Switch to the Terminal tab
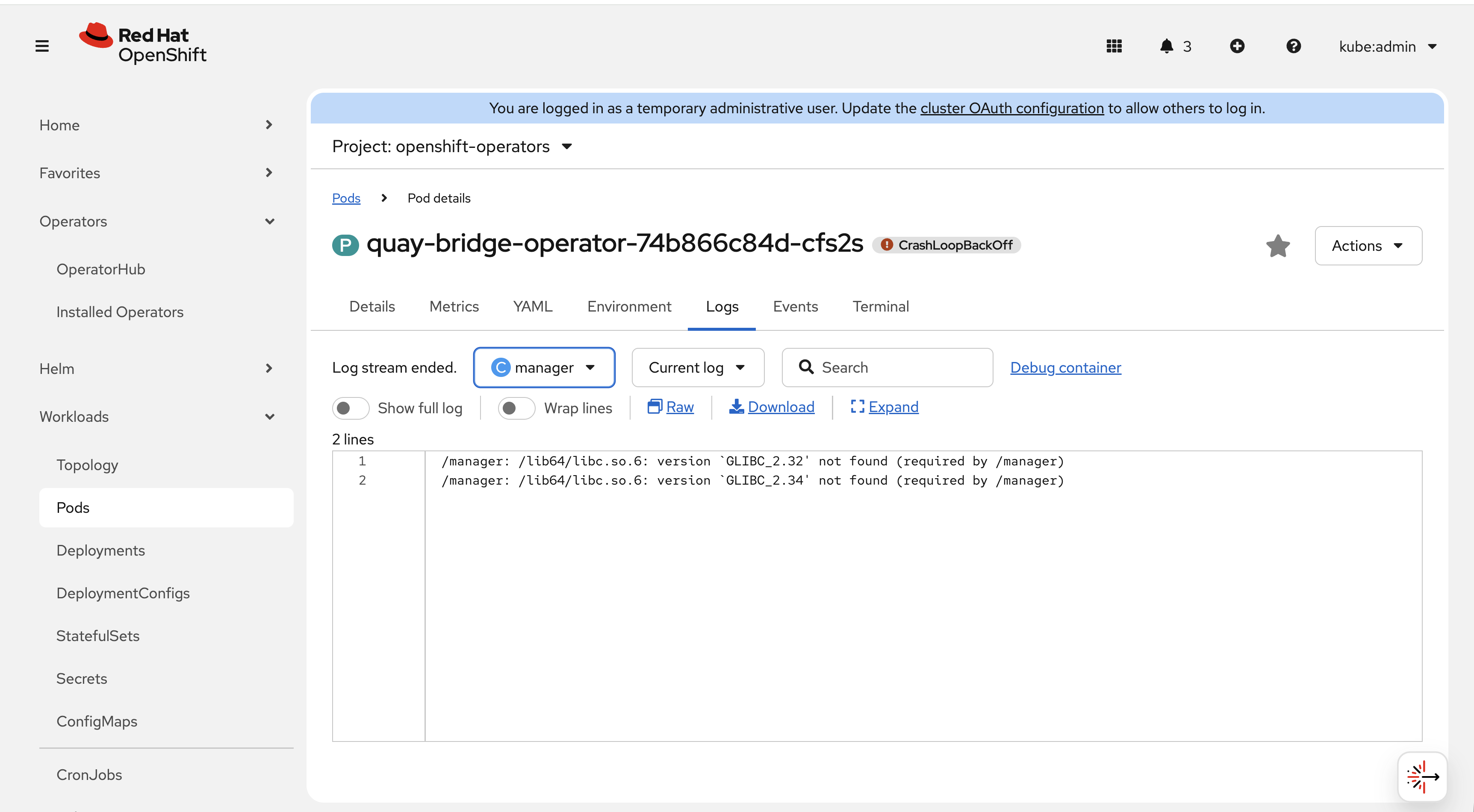This screenshot has width=1474, height=812. [x=880, y=307]
